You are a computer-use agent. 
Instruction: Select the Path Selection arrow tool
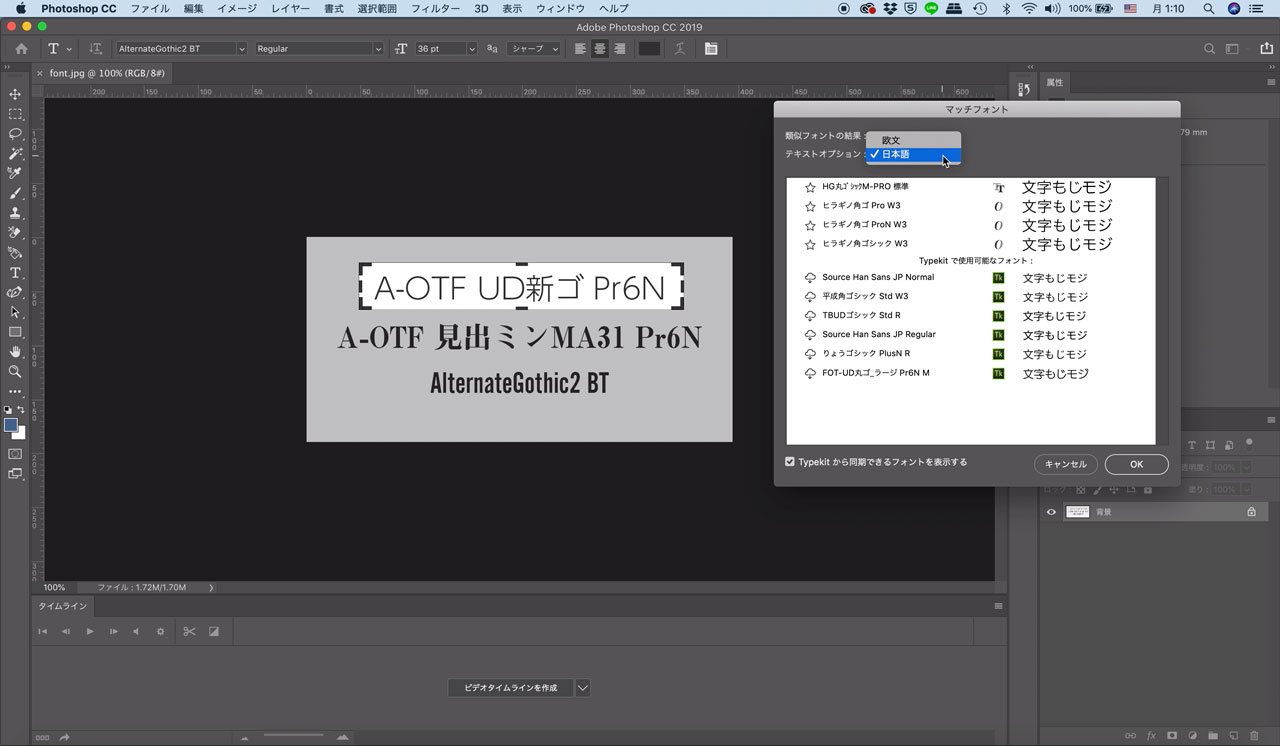coord(15,312)
